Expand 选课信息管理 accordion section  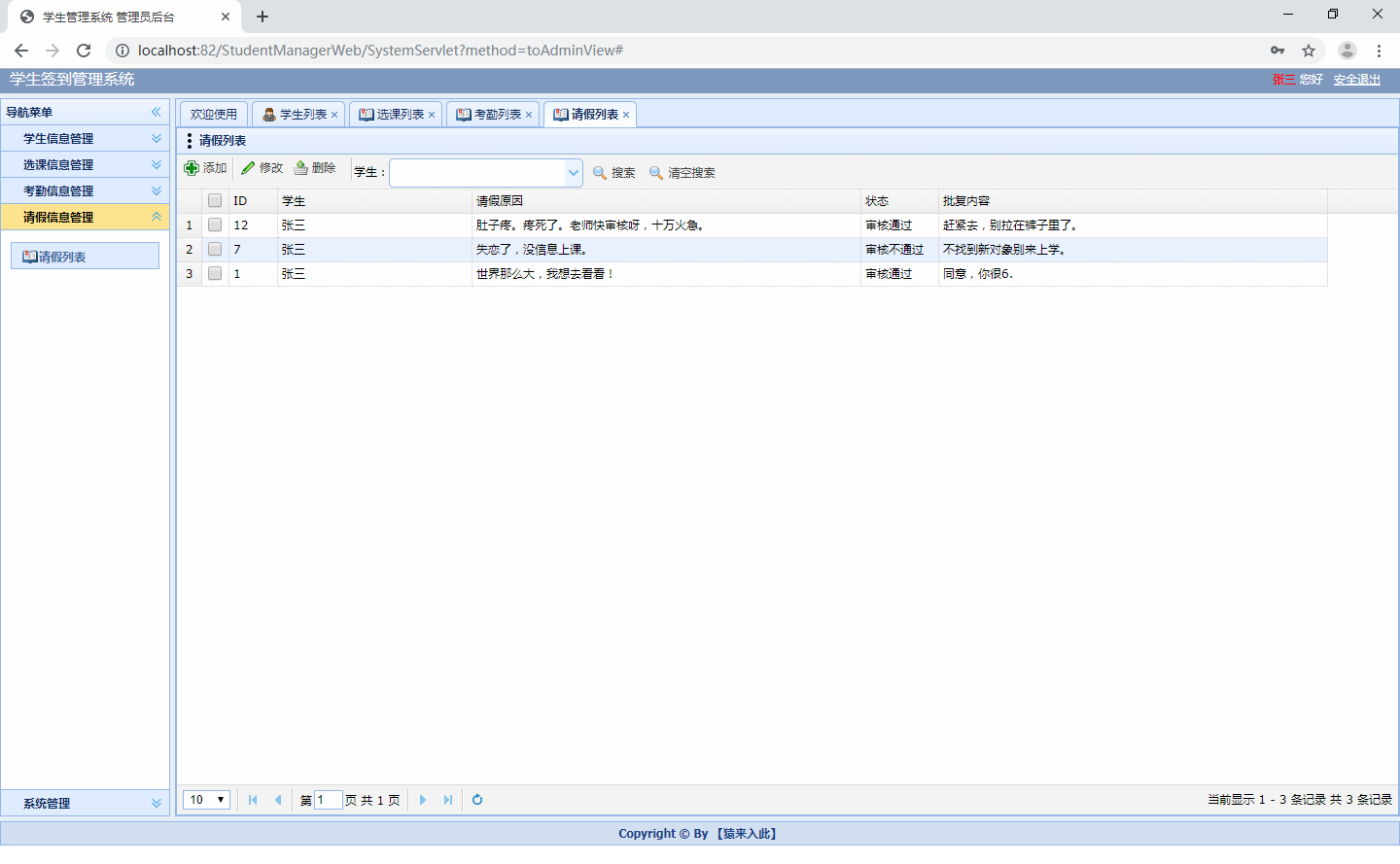pyautogui.click(x=85, y=164)
